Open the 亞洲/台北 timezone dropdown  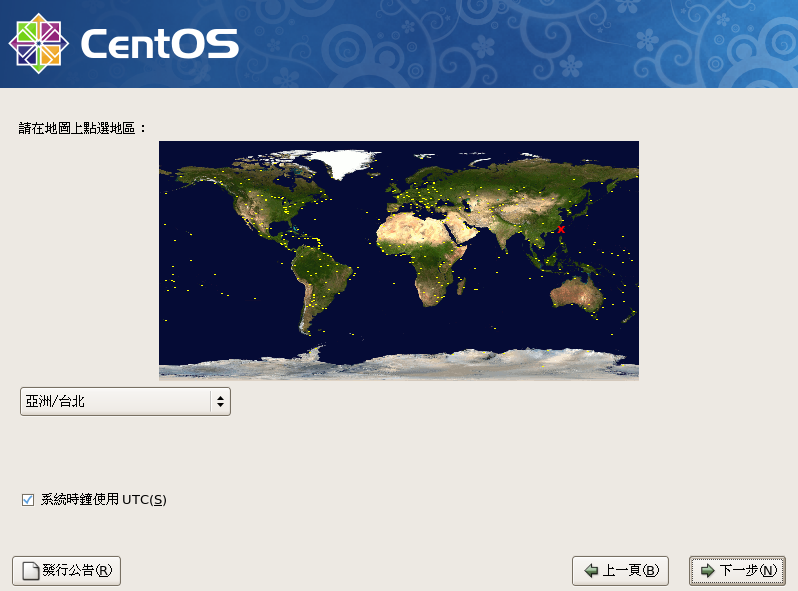coord(125,401)
